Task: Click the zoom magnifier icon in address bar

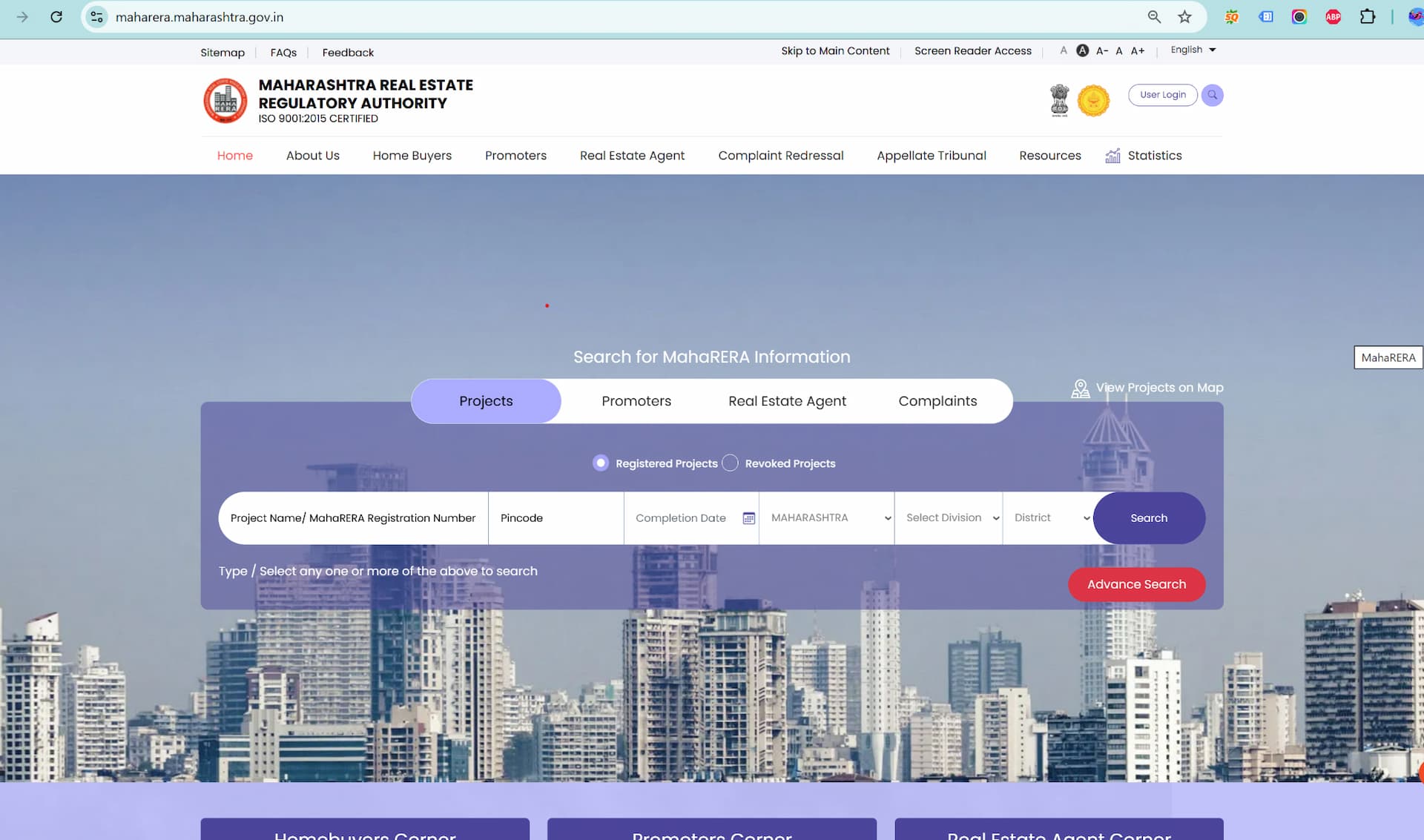Action: (1154, 16)
